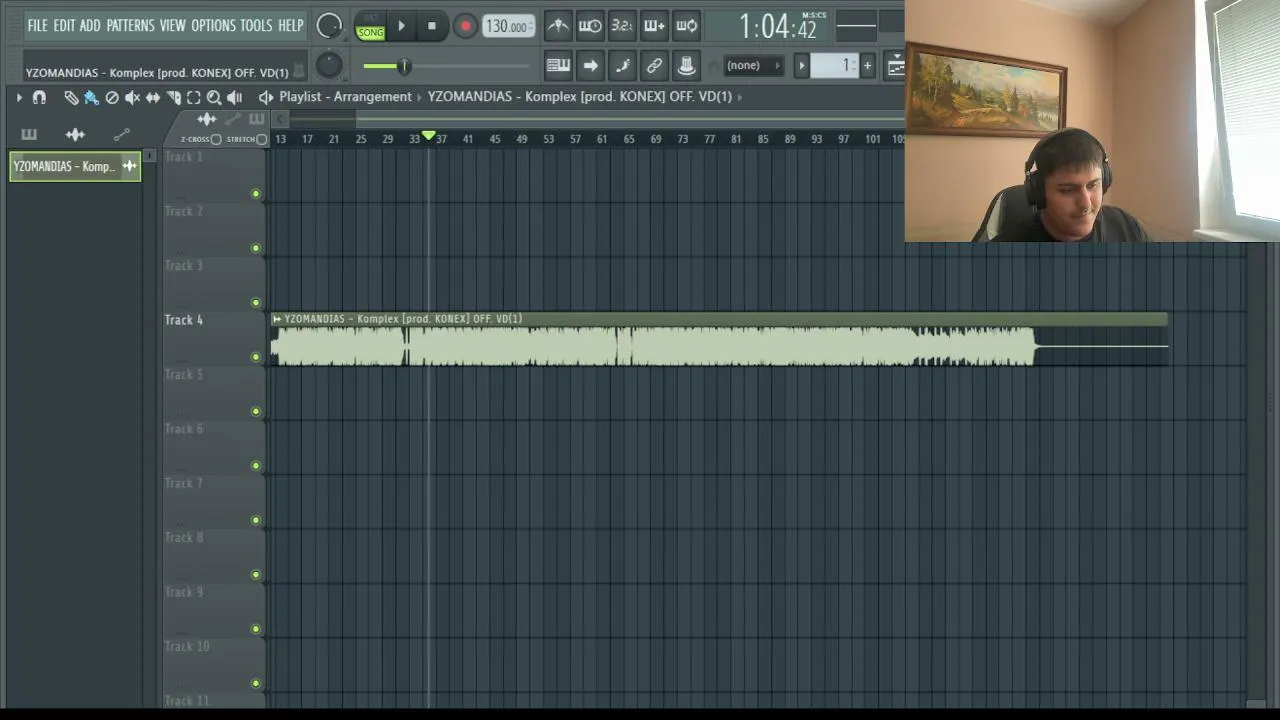
Task: Click the speaker icon before Playlist title
Action: point(265,97)
